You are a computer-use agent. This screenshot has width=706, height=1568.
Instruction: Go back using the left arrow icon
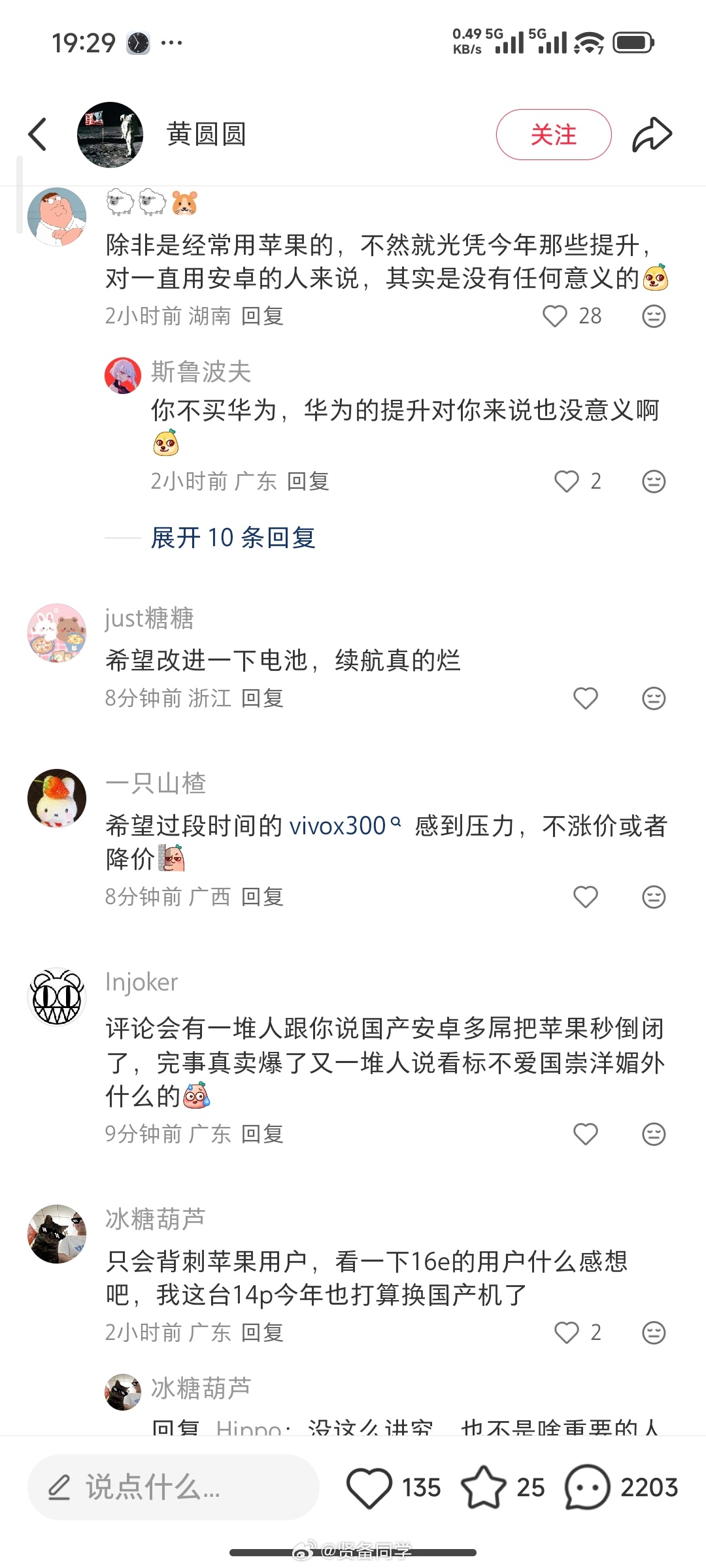(x=38, y=135)
